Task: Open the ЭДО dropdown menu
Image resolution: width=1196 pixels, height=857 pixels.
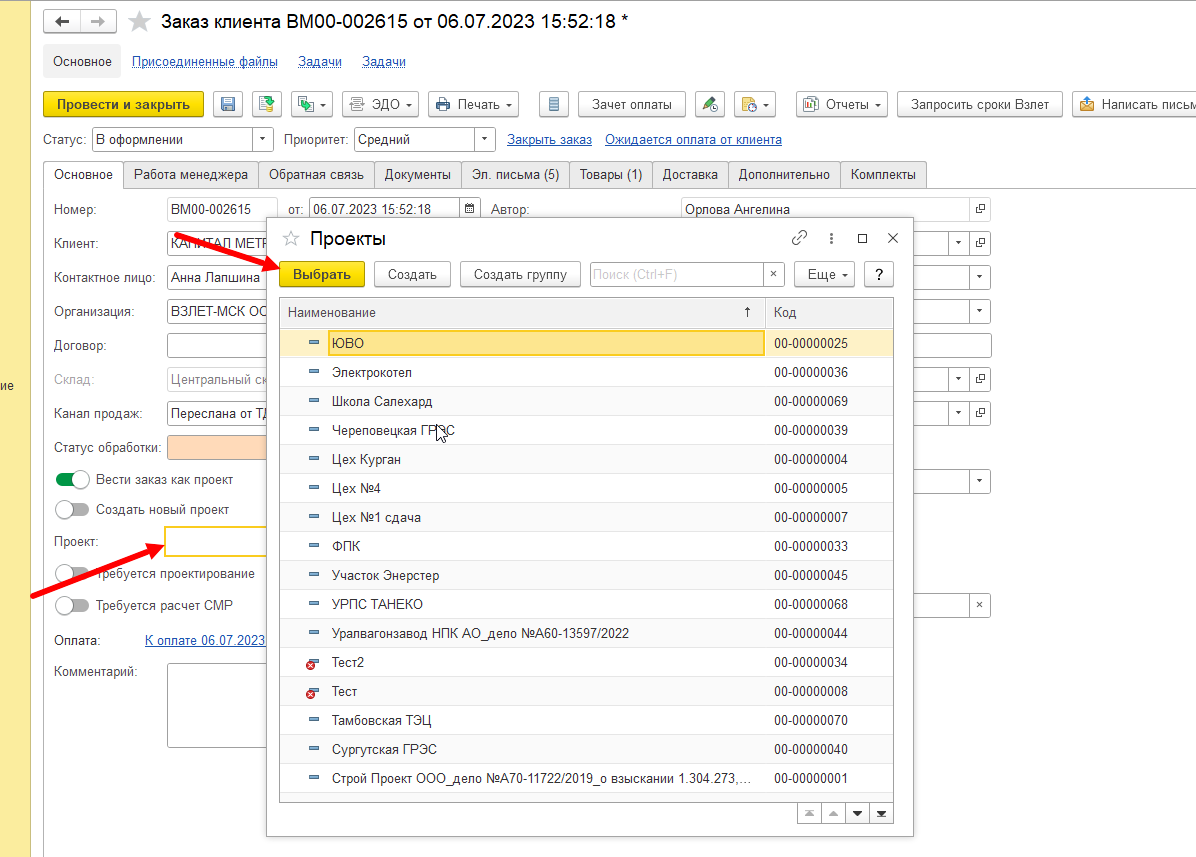Action: (380, 104)
